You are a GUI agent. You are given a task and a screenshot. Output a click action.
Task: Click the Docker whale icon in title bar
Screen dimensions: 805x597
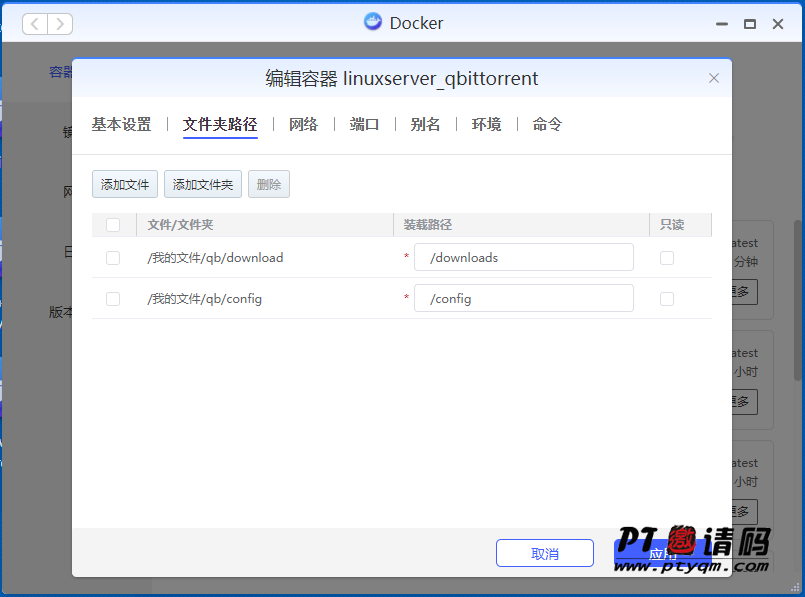373,23
